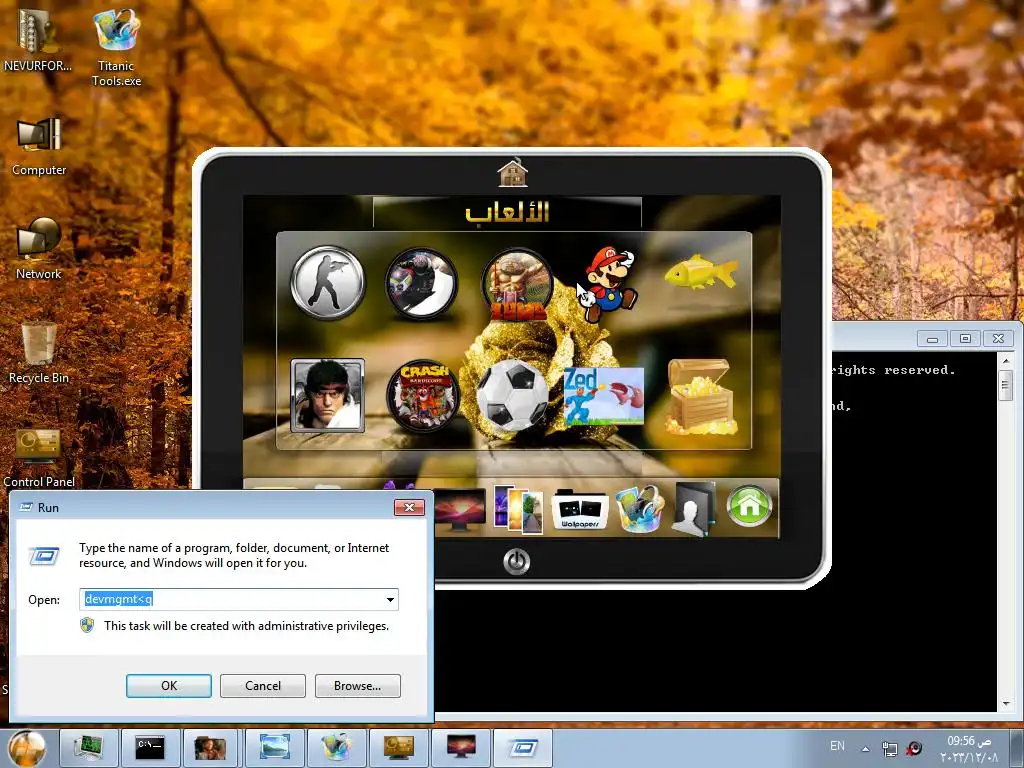Open the user folder icon in dock

693,509
